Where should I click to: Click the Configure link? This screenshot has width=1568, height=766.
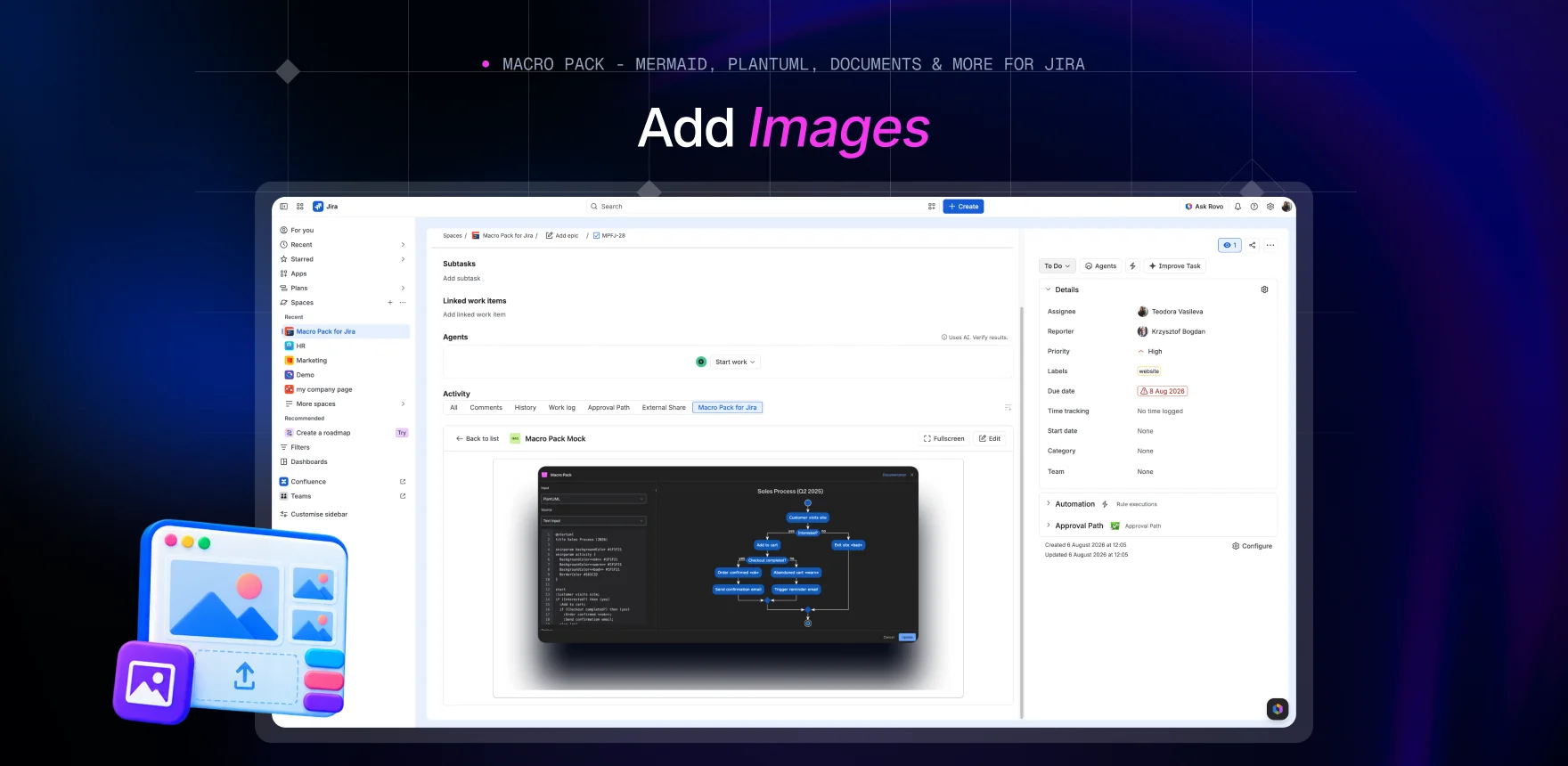[x=1253, y=546]
